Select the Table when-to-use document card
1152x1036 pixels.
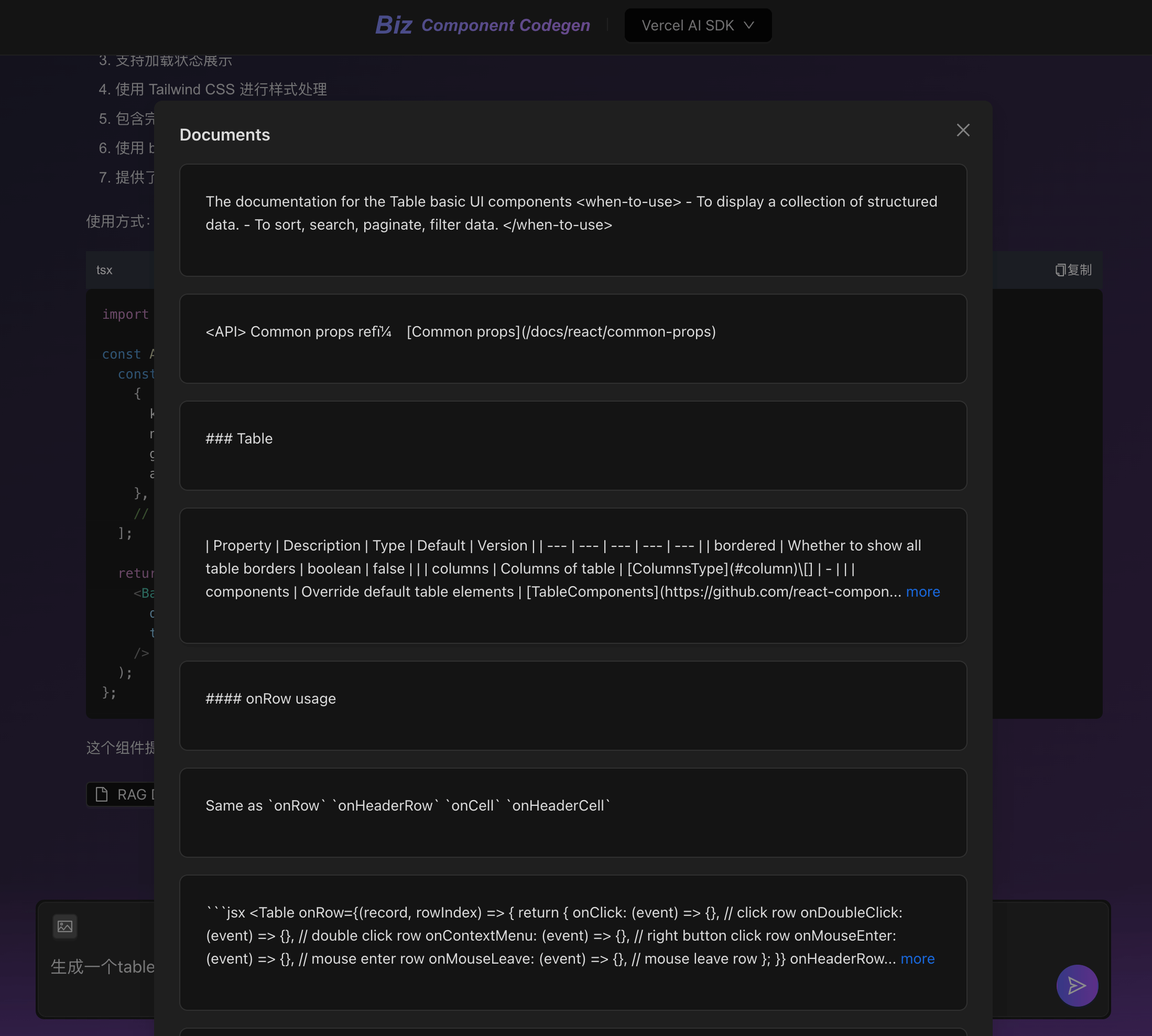pos(572,220)
